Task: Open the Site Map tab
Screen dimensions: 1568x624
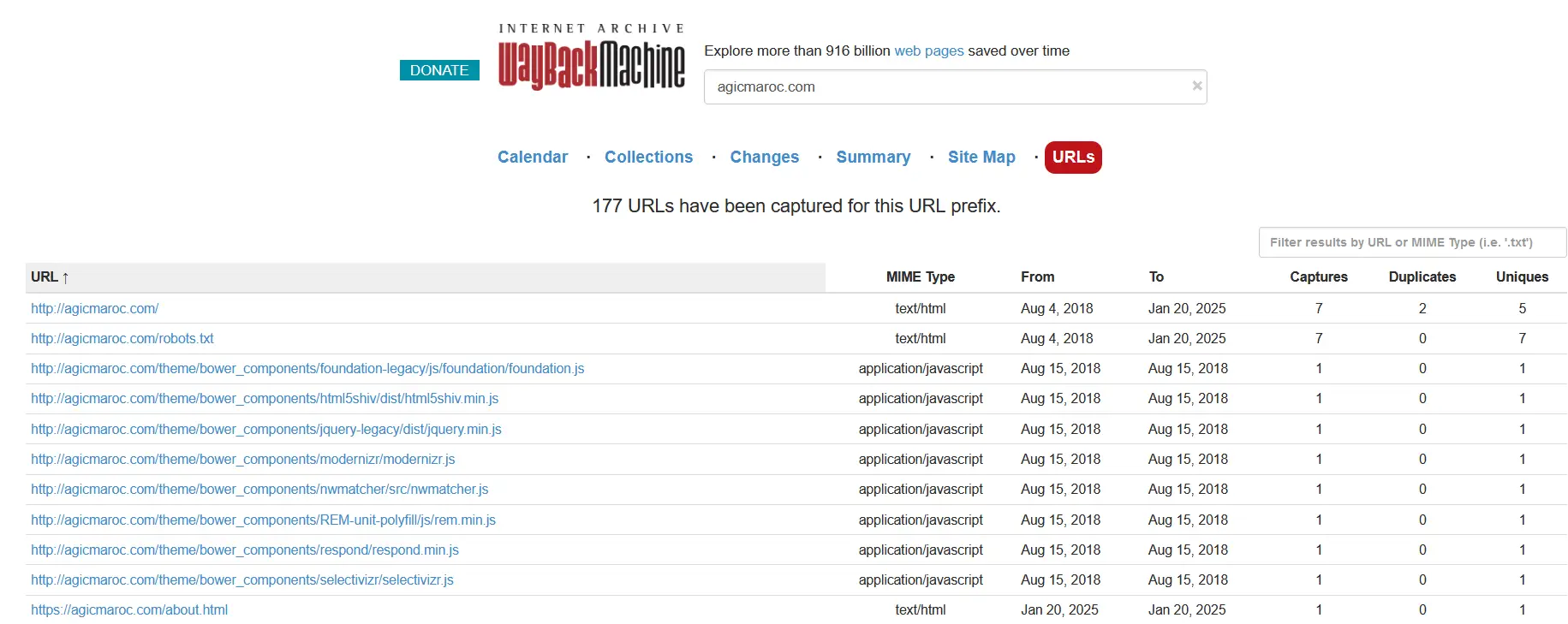Action: pyautogui.click(x=981, y=157)
